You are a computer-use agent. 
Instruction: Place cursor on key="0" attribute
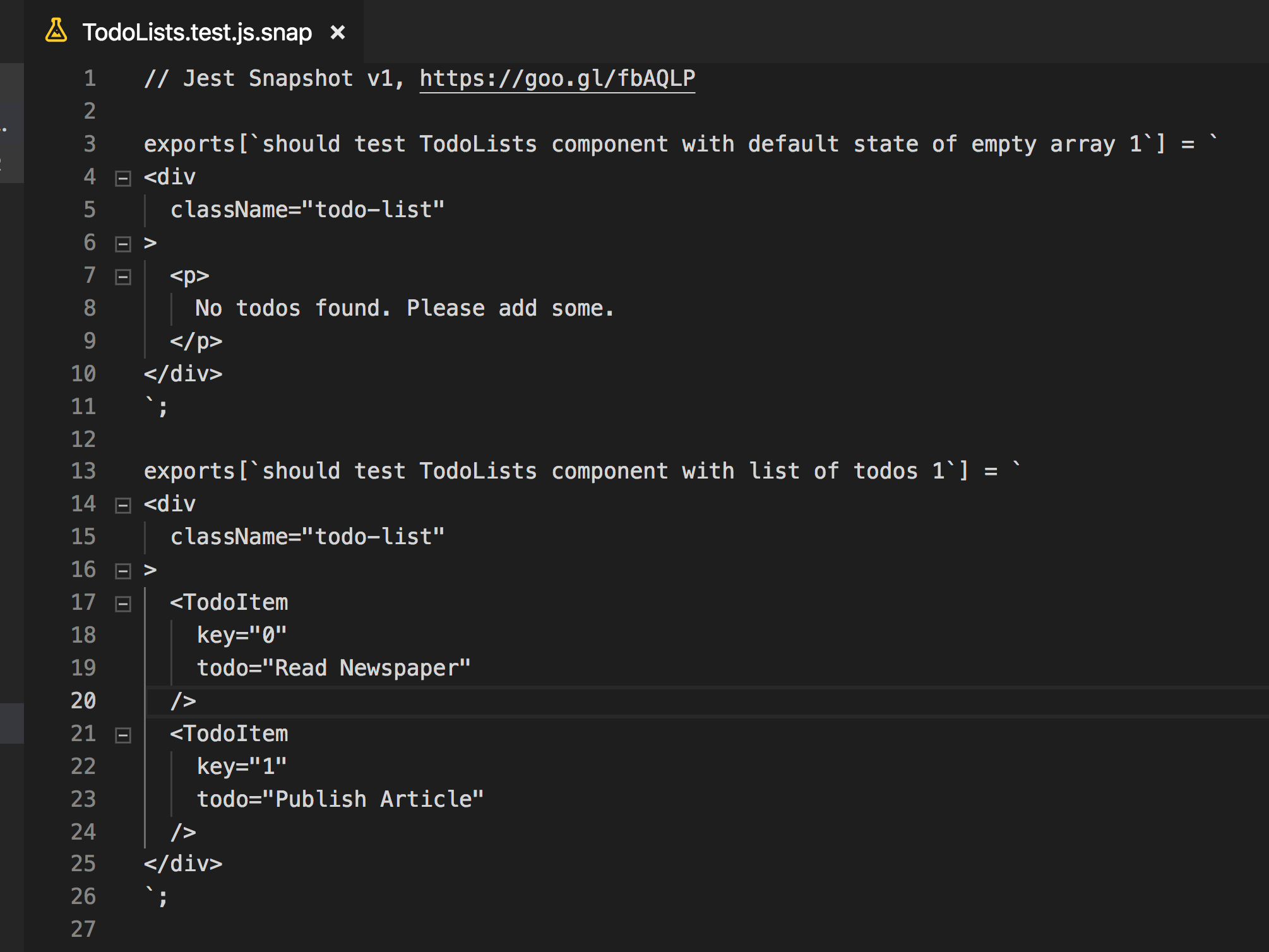(x=242, y=635)
